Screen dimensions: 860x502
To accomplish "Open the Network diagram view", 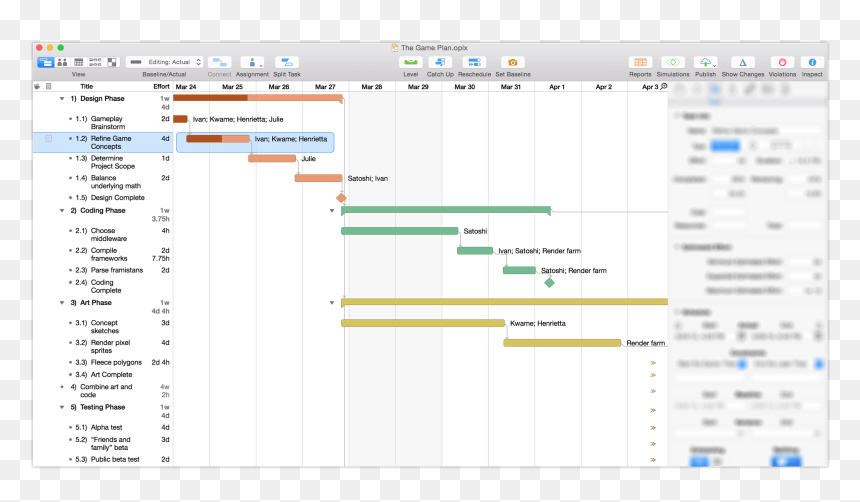I will 95,62.
